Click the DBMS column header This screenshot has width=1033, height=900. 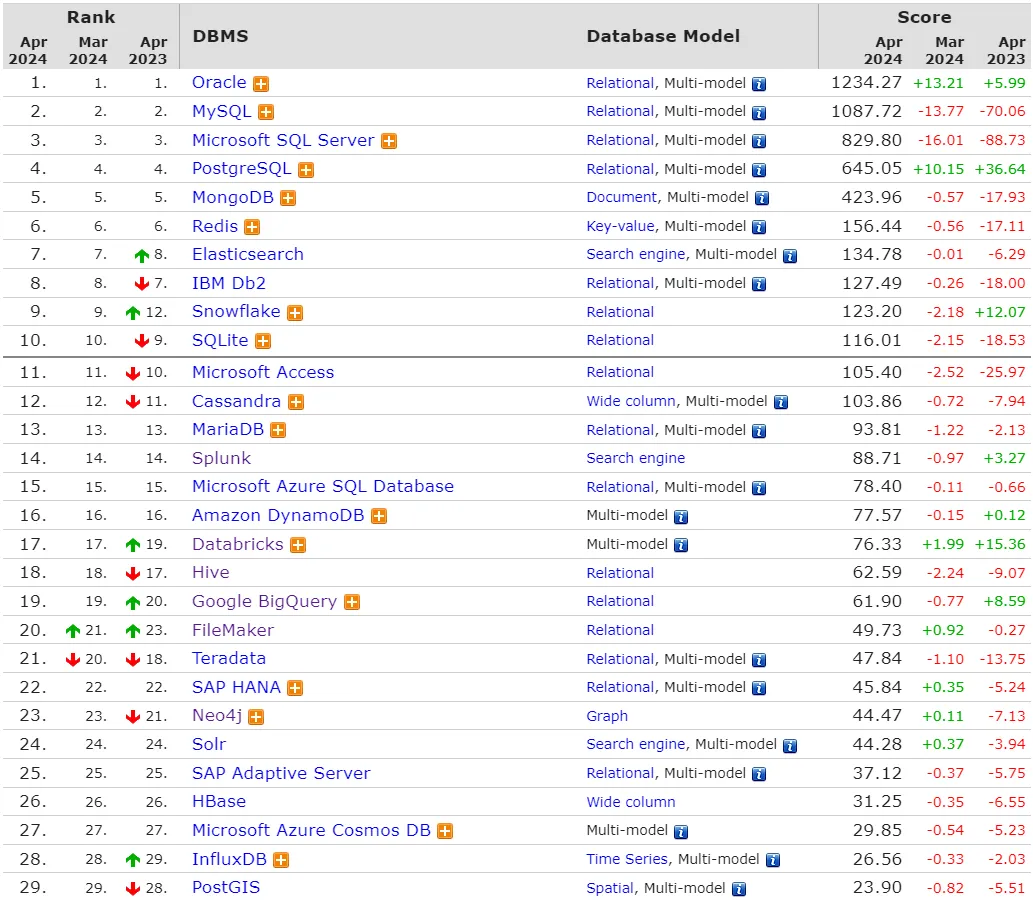pos(220,36)
